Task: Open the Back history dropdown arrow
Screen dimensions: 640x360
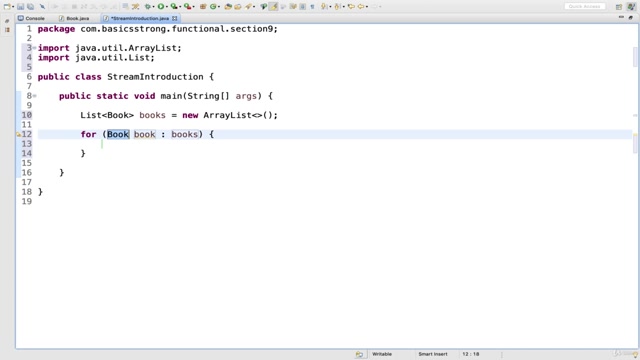Action: point(367,7)
